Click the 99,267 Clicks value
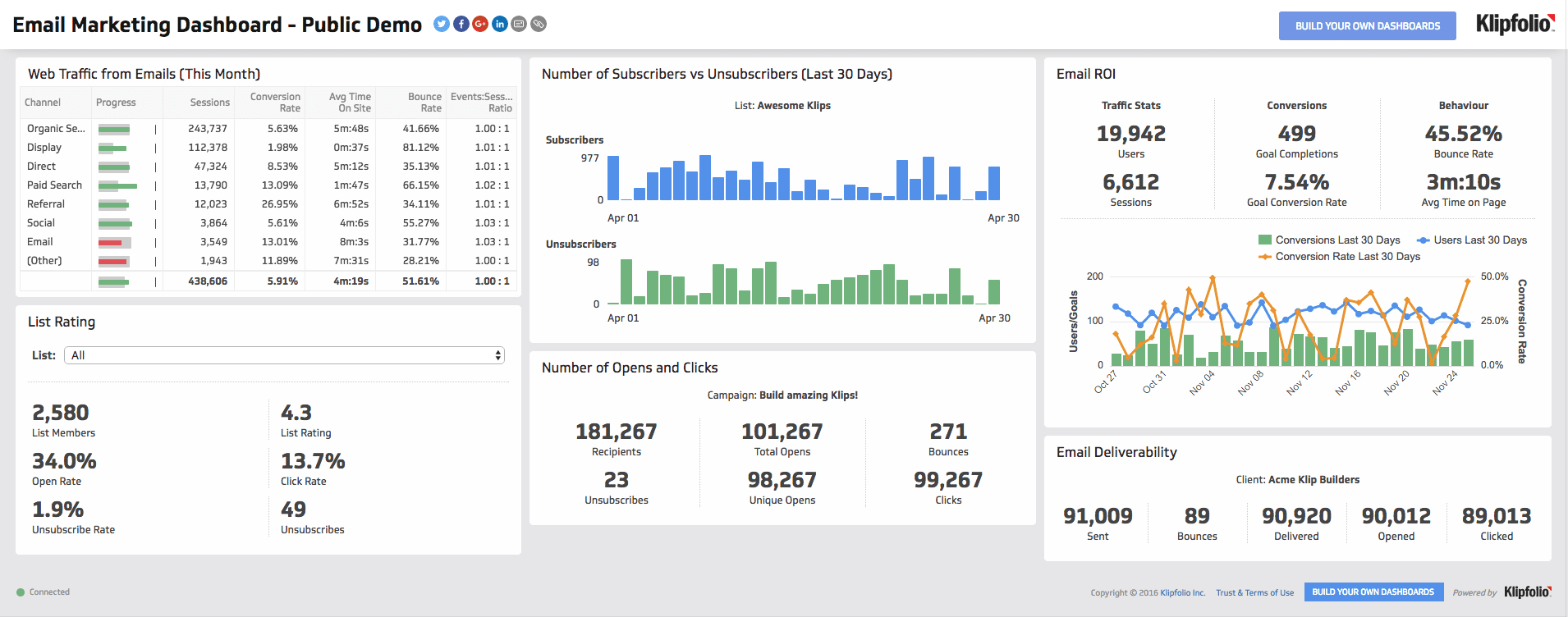1568x617 pixels. [948, 480]
